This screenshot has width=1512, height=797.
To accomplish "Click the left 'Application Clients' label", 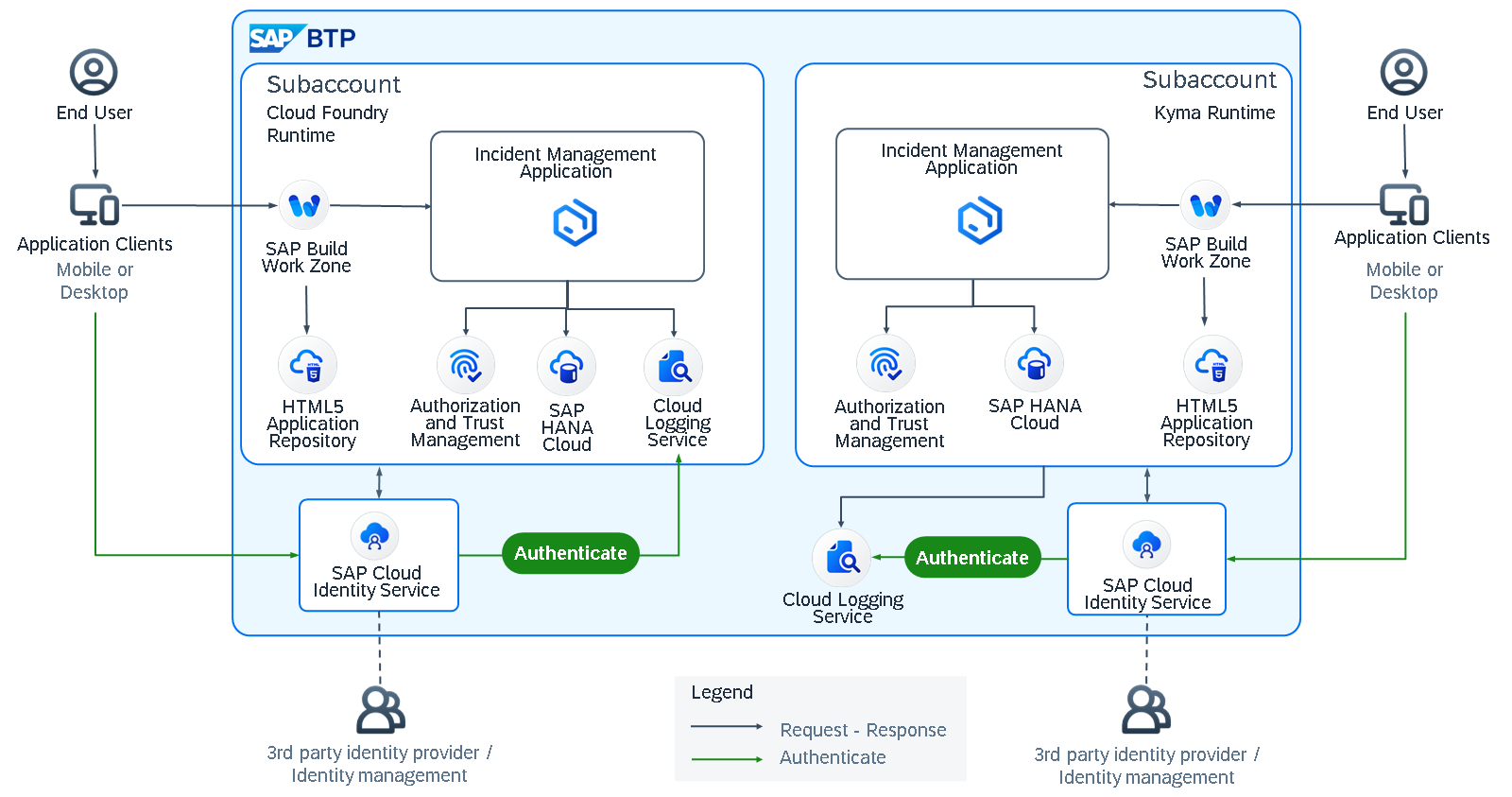I will (94, 244).
